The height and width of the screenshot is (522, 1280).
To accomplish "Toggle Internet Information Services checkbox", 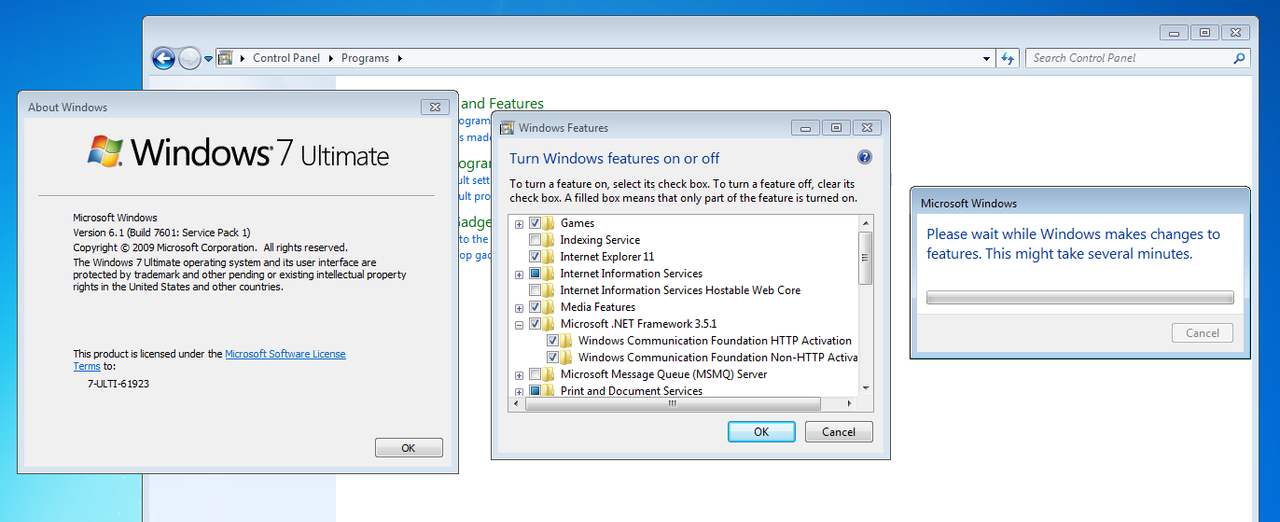I will tap(535, 274).
